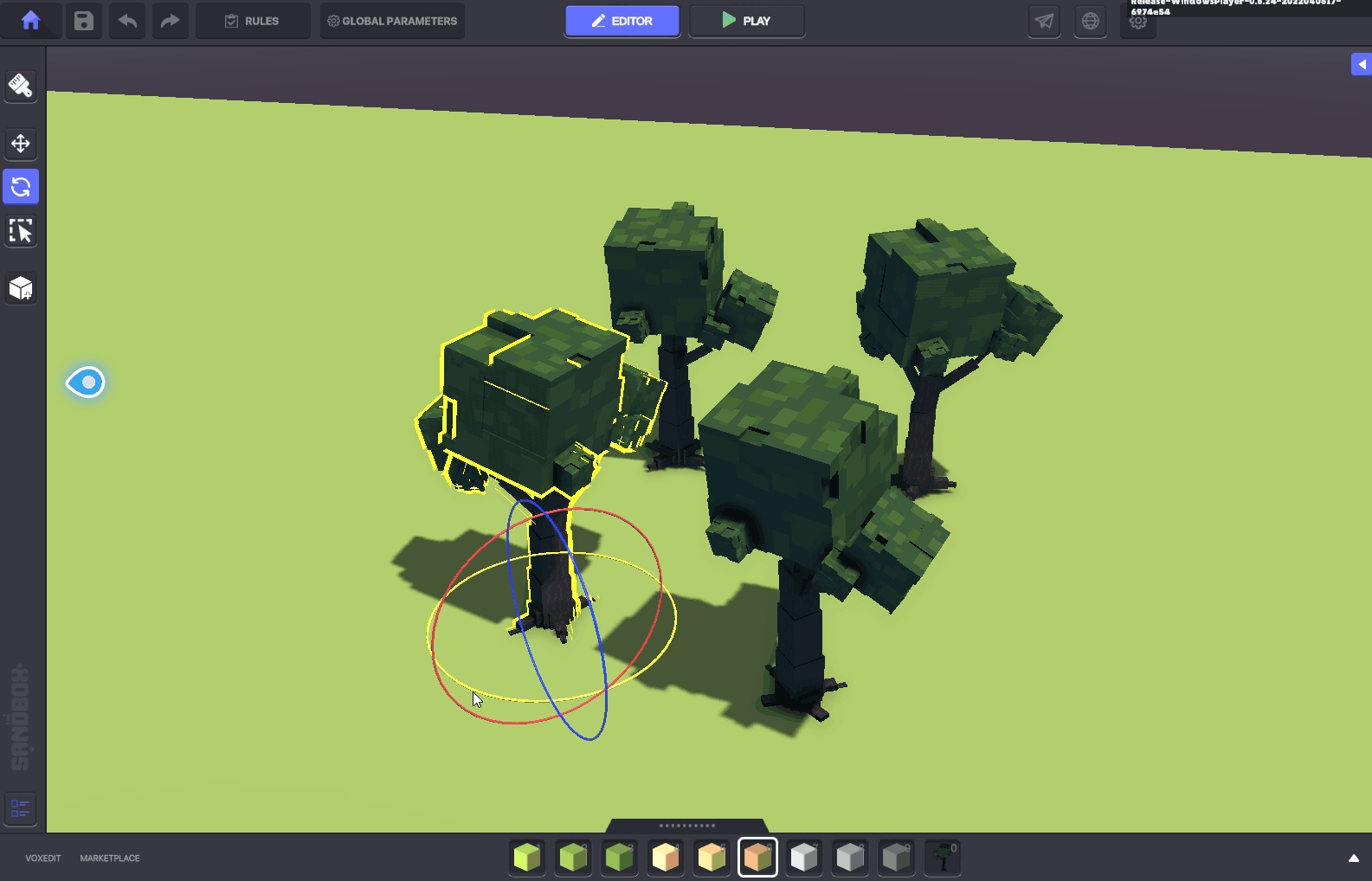Choose the area selection tool
The height and width of the screenshot is (881, 1372).
point(21,231)
